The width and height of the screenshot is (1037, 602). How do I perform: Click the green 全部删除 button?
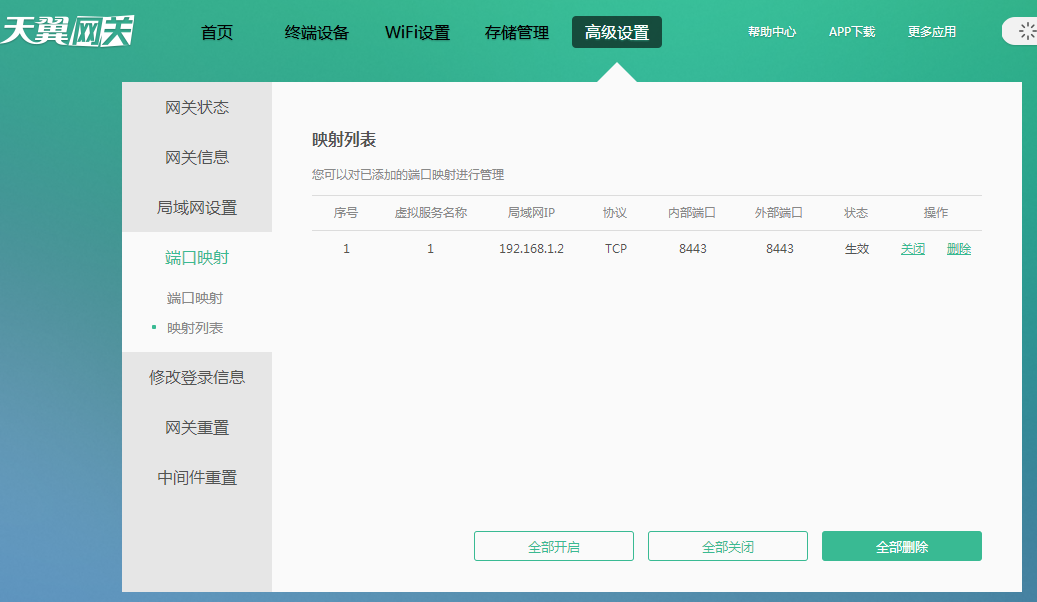tap(902, 547)
